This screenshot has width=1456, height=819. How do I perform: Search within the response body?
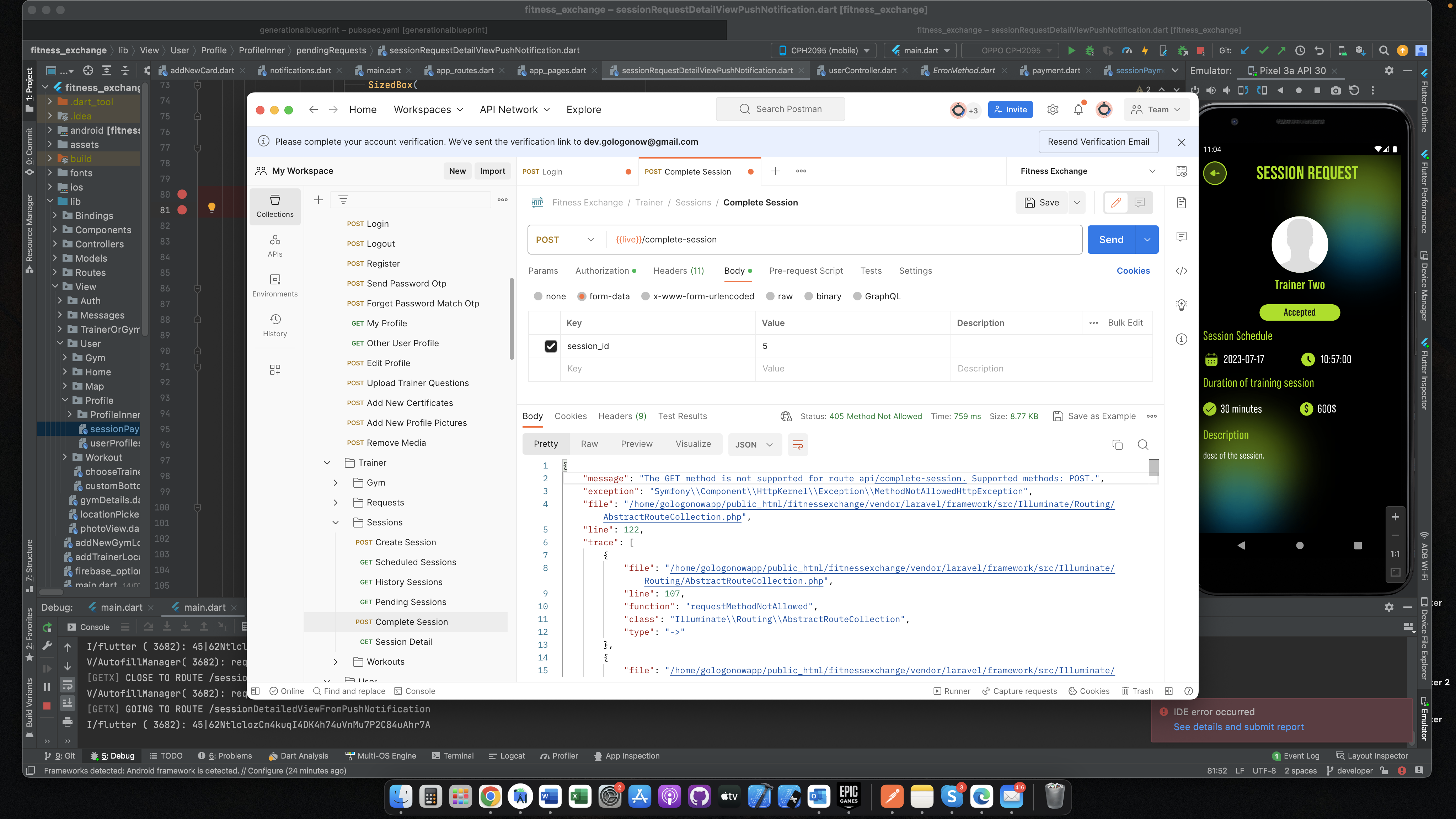pos(1142,444)
